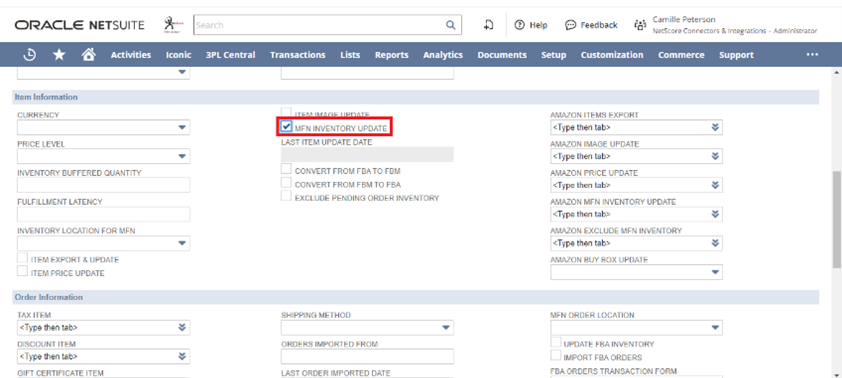Viewport: 842px width, 378px height.
Task: Open the Customization menu
Action: point(612,55)
